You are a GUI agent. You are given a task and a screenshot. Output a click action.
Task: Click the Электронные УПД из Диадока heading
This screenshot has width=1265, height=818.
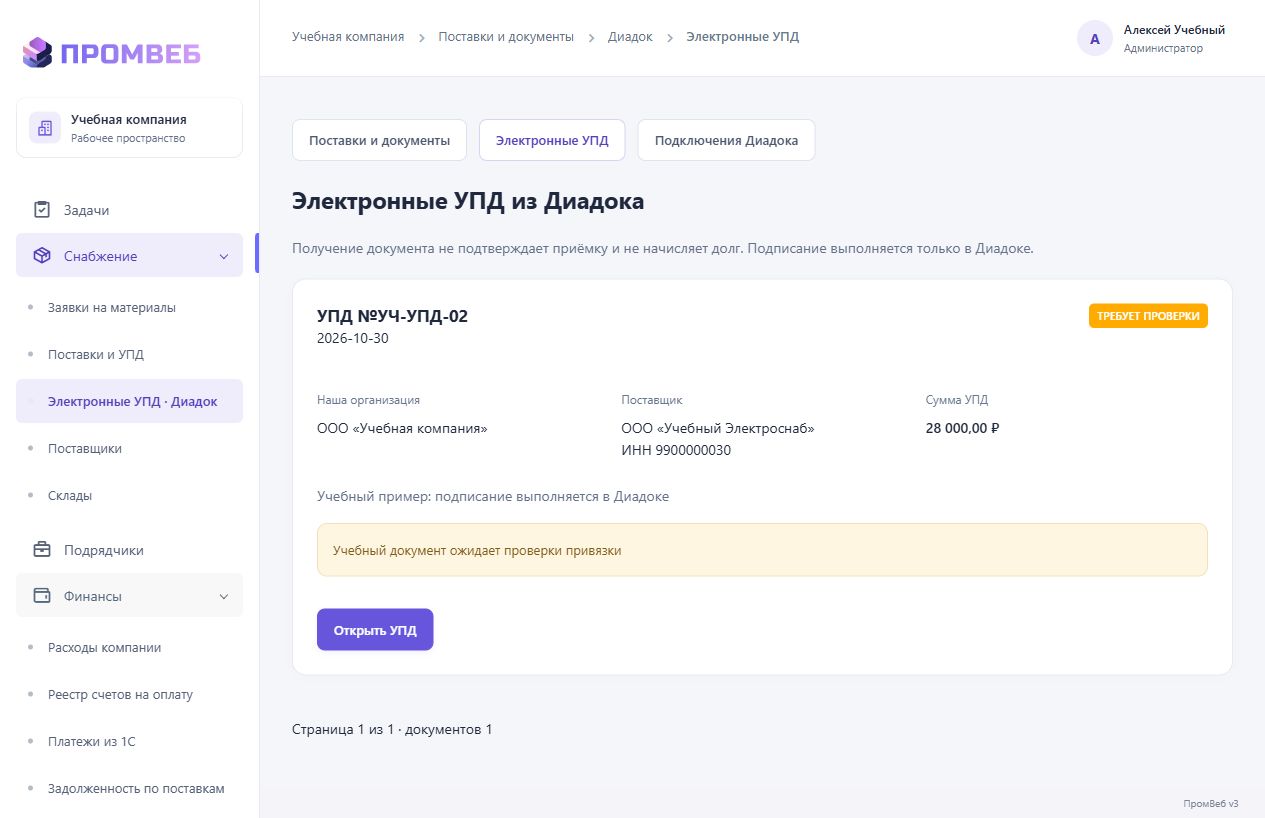click(x=468, y=201)
